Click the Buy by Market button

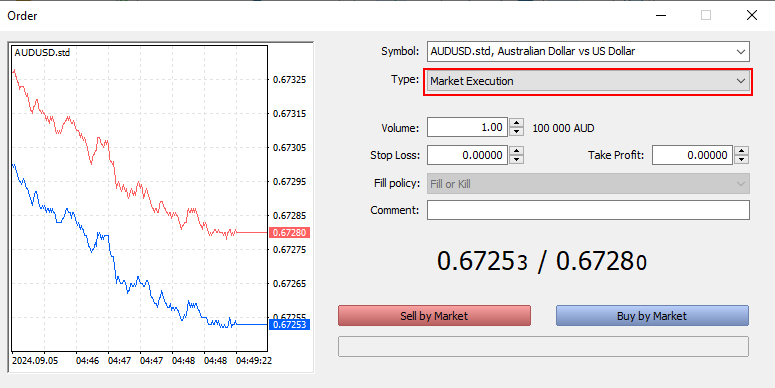652,316
